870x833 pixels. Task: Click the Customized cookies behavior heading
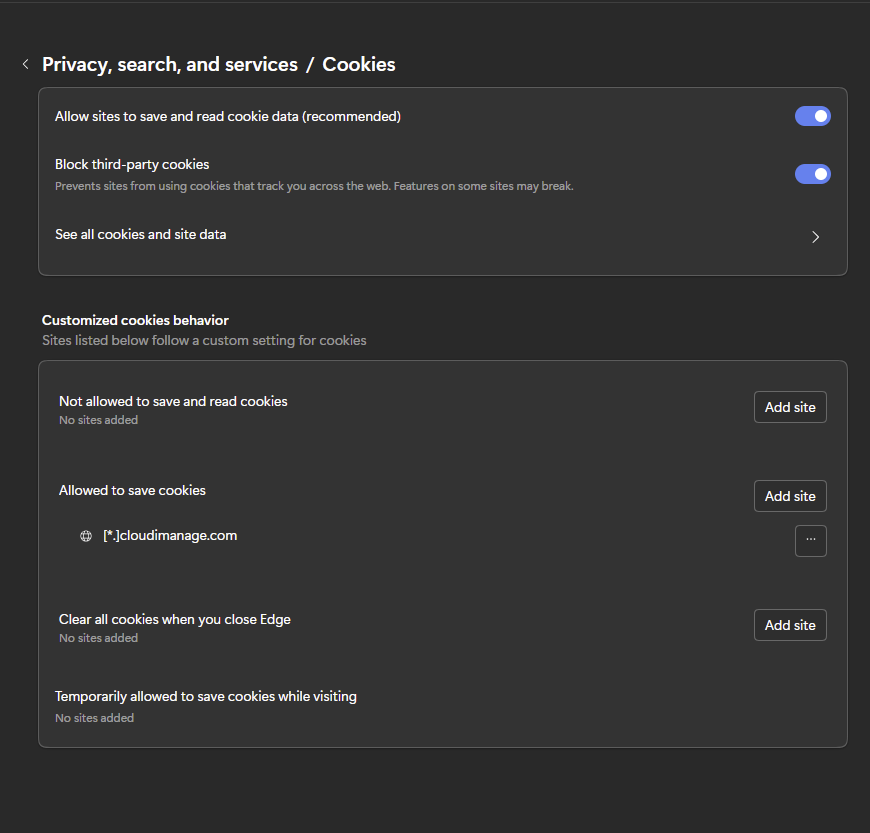click(x=135, y=320)
